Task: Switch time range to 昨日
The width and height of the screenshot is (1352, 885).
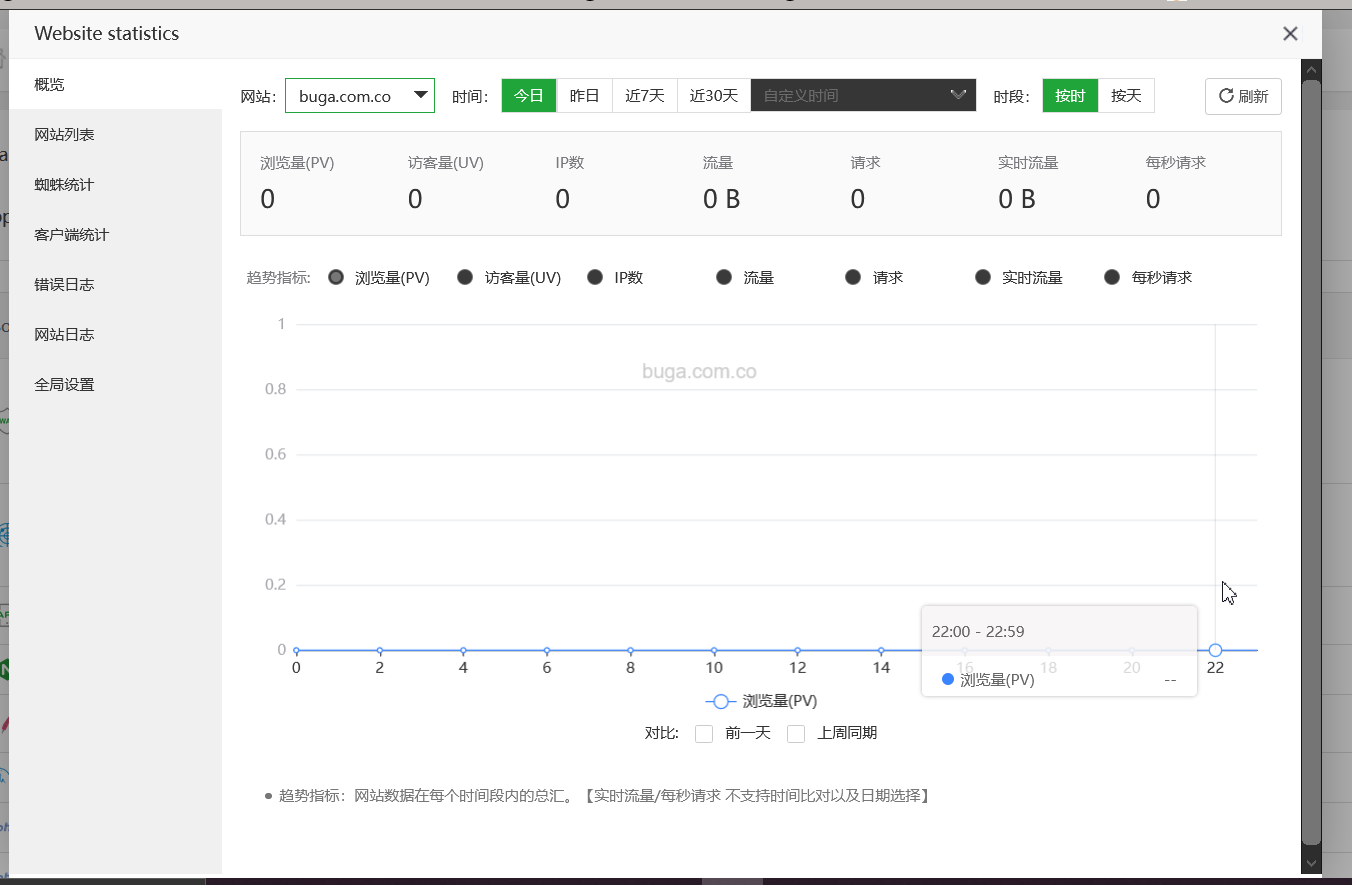Action: (x=584, y=96)
